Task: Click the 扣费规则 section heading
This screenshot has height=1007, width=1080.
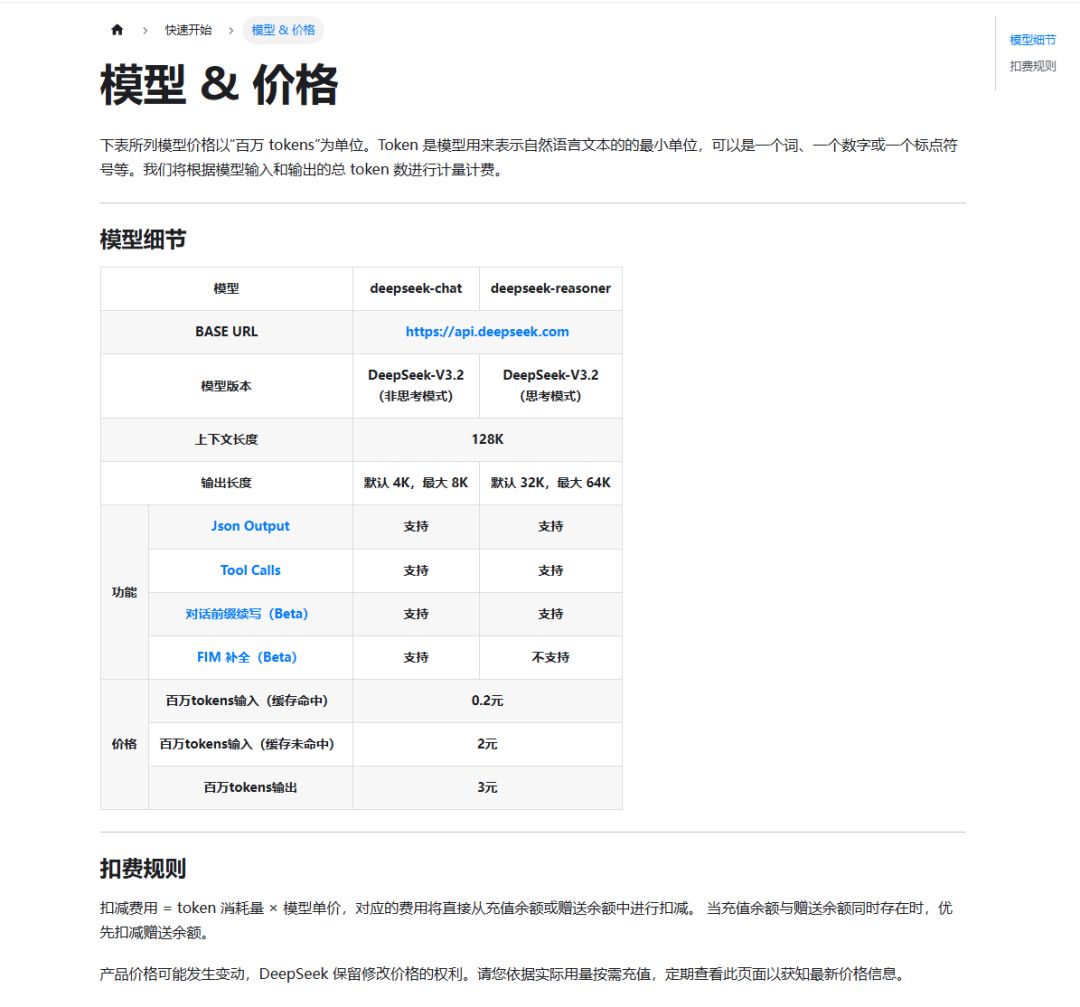Action: coord(143,868)
